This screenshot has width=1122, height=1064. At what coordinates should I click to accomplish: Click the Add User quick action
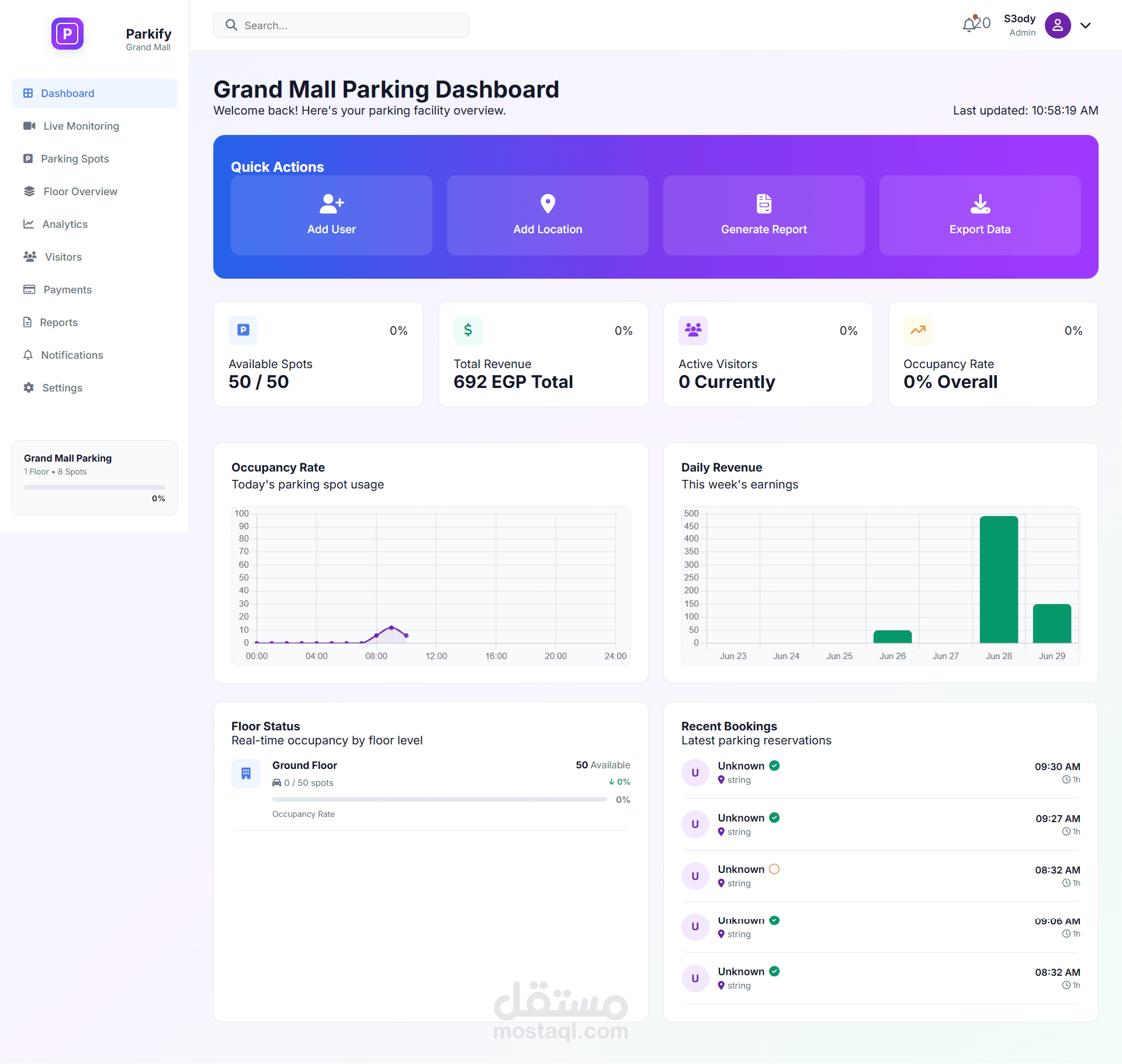331,215
